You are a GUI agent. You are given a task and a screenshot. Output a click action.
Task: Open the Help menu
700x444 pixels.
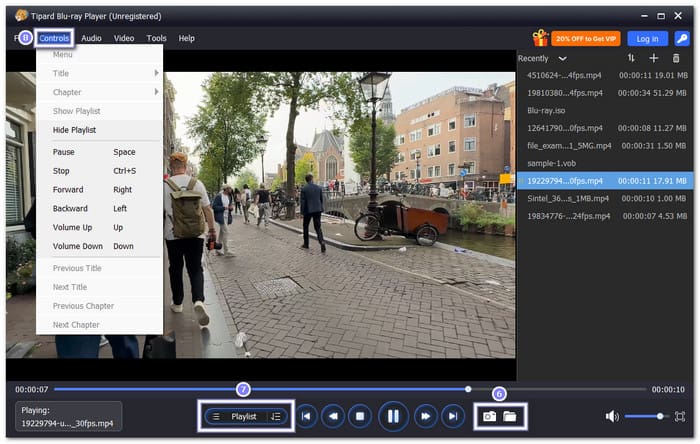click(x=187, y=38)
